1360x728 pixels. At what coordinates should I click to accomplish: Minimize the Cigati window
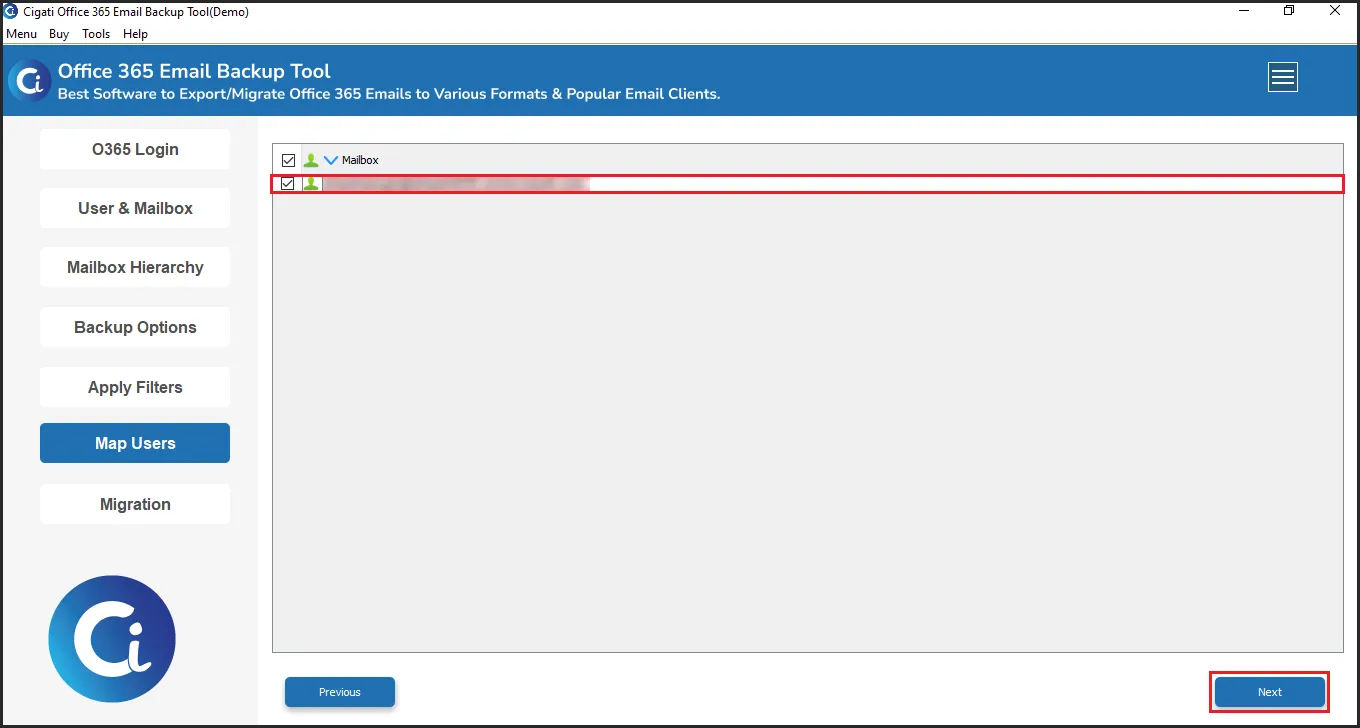pyautogui.click(x=1244, y=11)
